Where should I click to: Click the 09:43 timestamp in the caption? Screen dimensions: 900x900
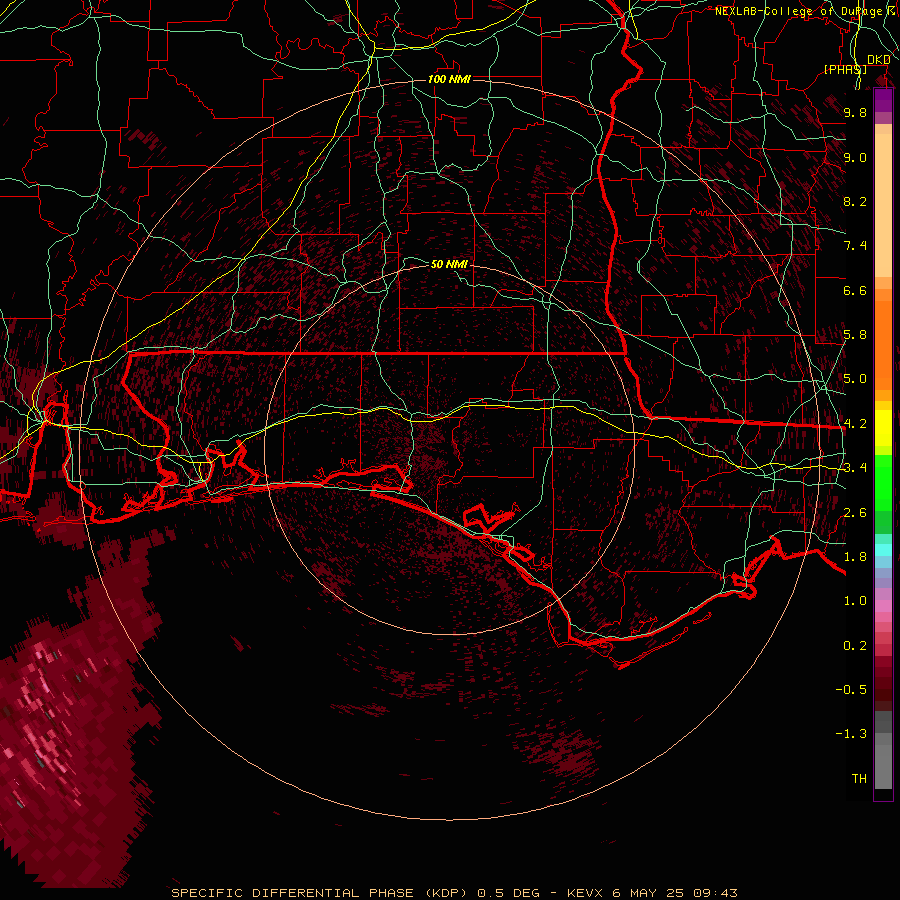pyautogui.click(x=715, y=893)
